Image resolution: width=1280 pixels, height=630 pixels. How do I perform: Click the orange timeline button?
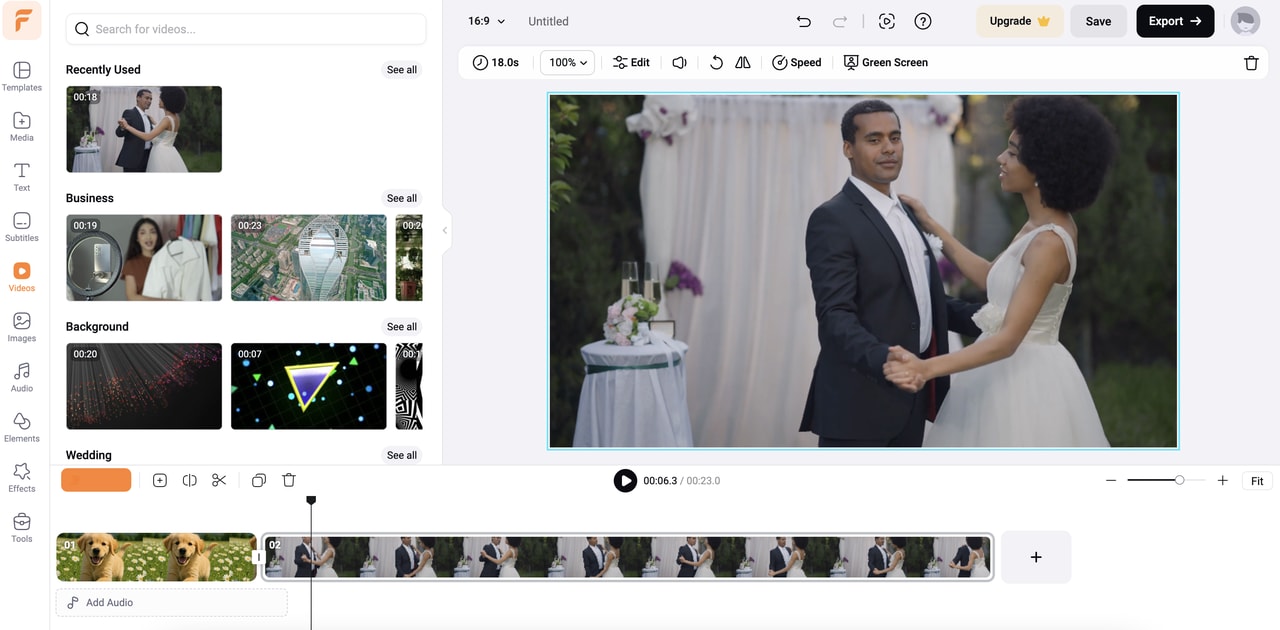tap(96, 480)
